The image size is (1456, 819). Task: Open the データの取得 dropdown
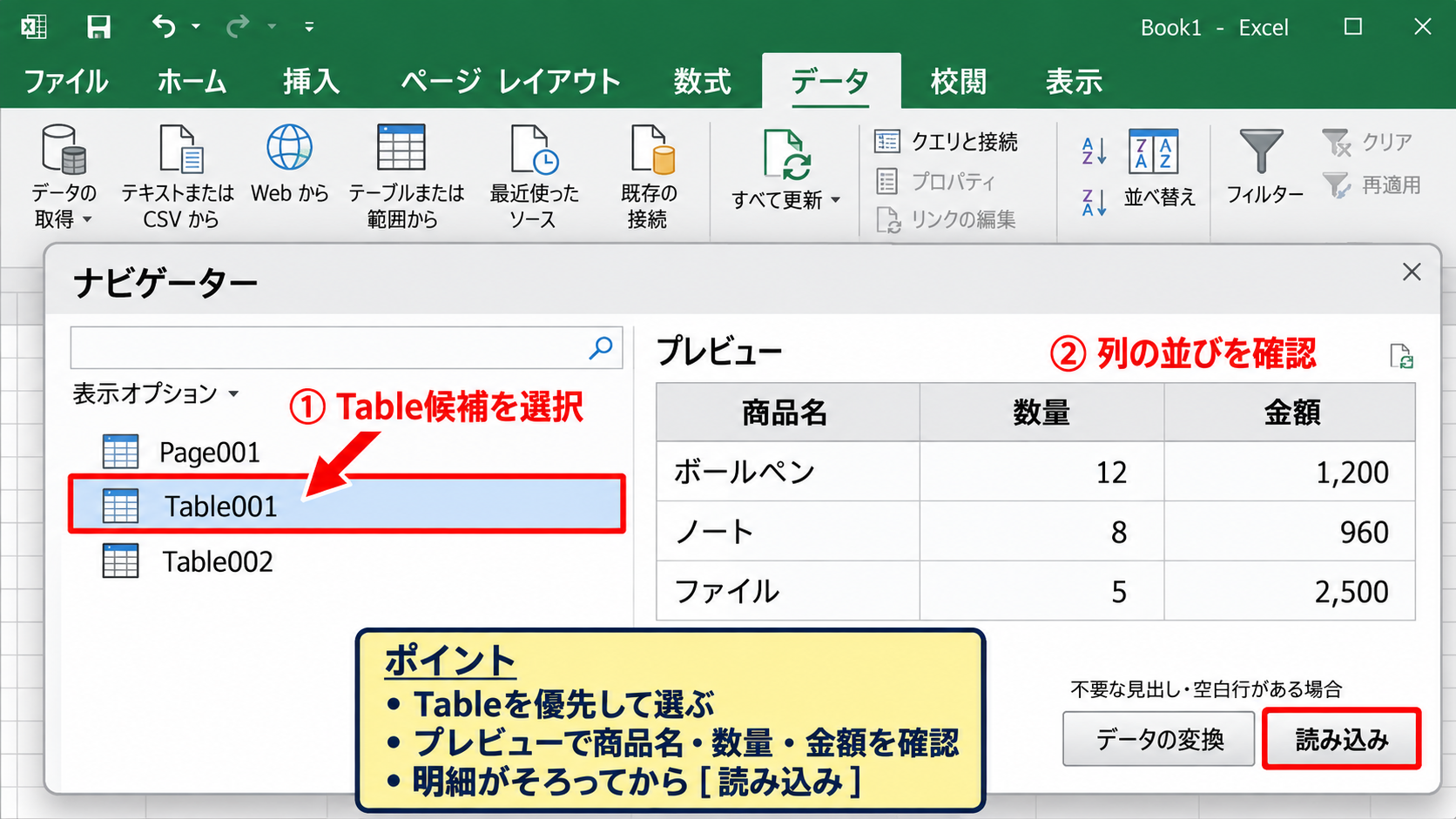[x=64, y=176]
